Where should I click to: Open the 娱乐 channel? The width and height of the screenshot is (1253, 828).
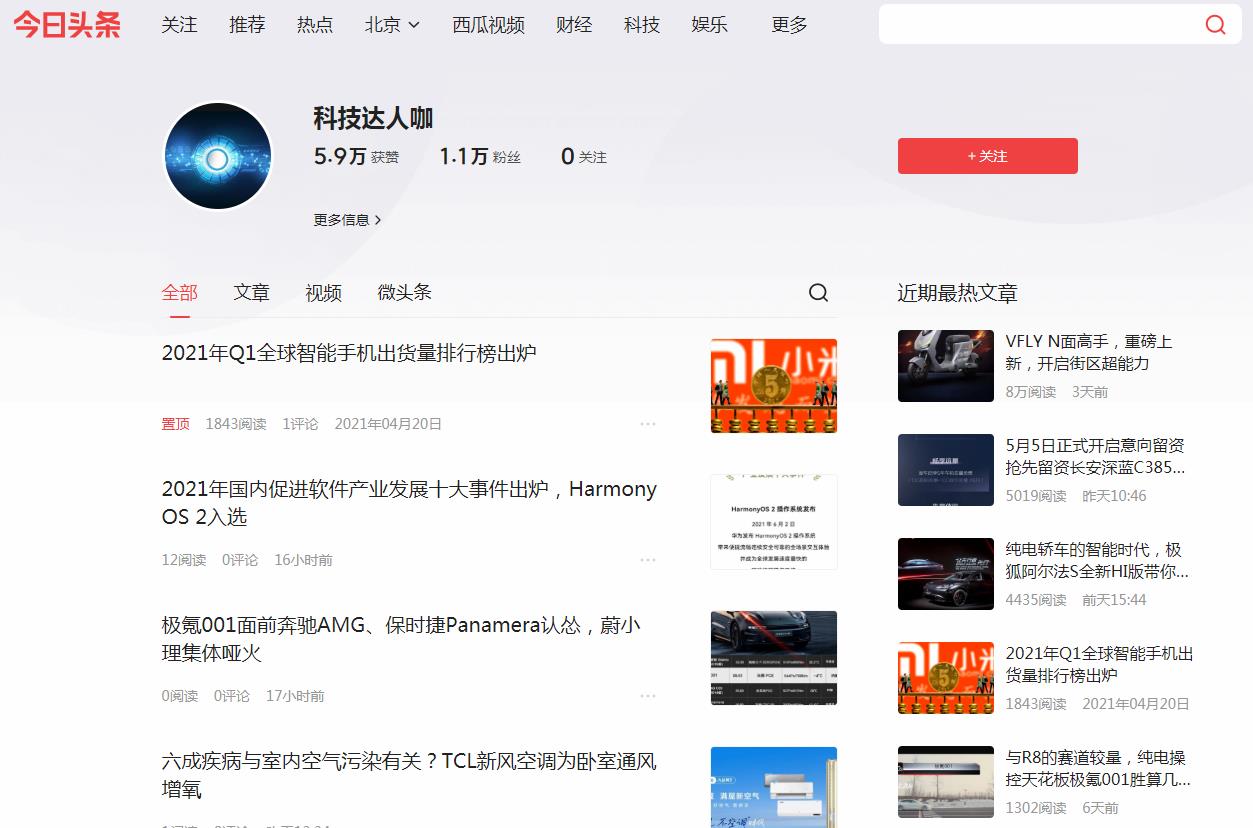(709, 25)
